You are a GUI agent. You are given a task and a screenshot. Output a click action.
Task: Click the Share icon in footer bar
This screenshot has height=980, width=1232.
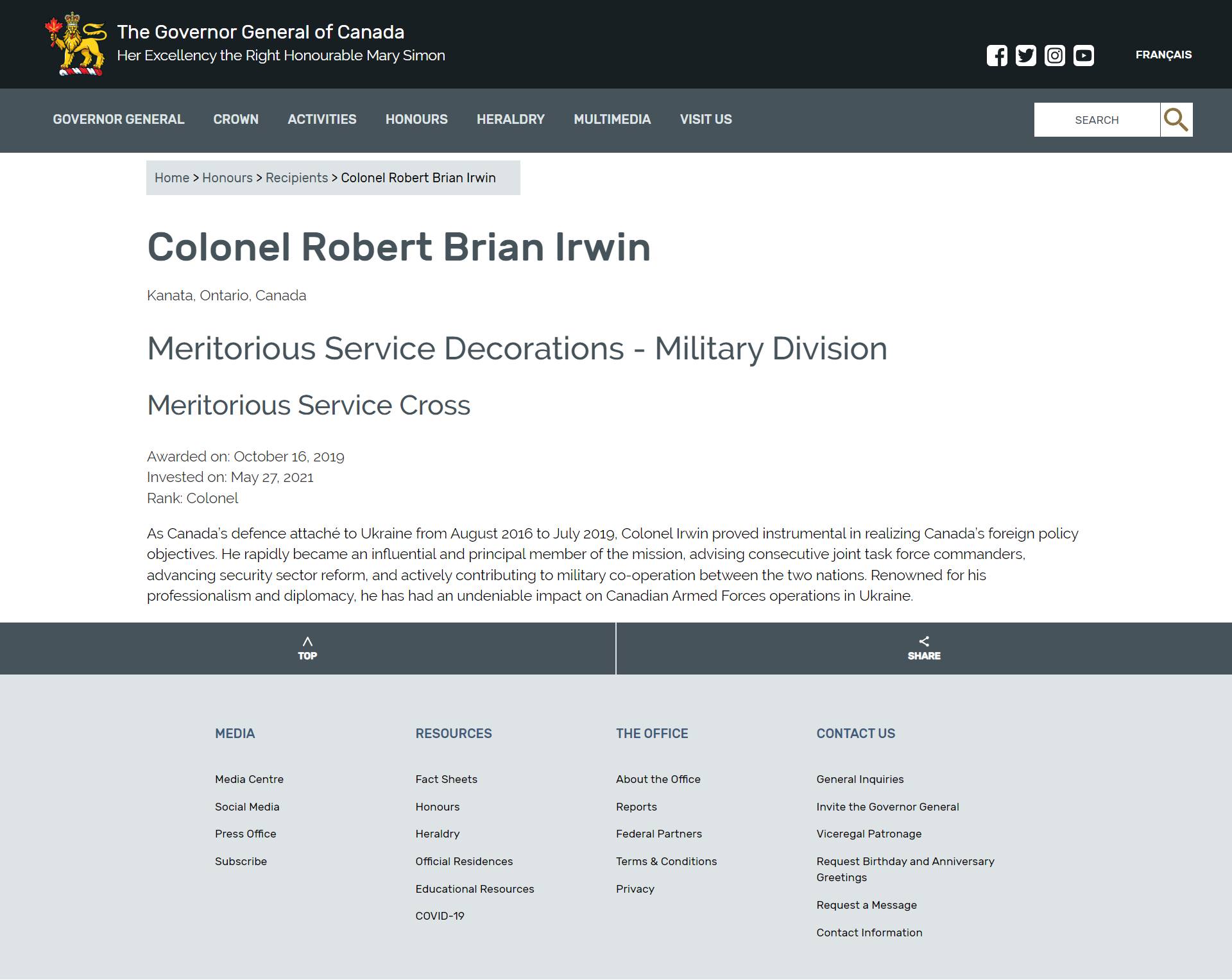[923, 642]
